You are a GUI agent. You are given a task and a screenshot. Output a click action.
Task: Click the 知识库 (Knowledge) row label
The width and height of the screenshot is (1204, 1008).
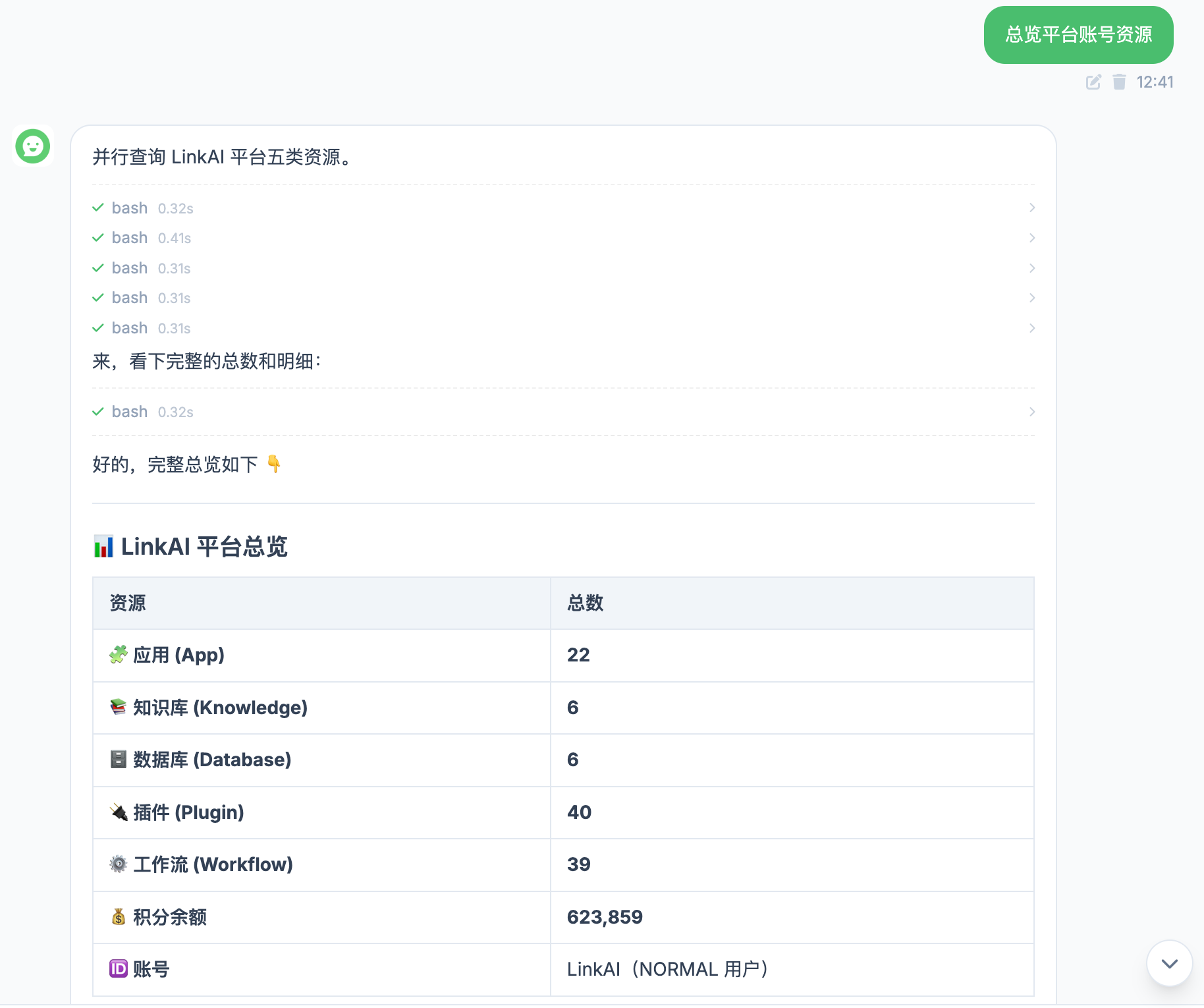click(x=220, y=707)
